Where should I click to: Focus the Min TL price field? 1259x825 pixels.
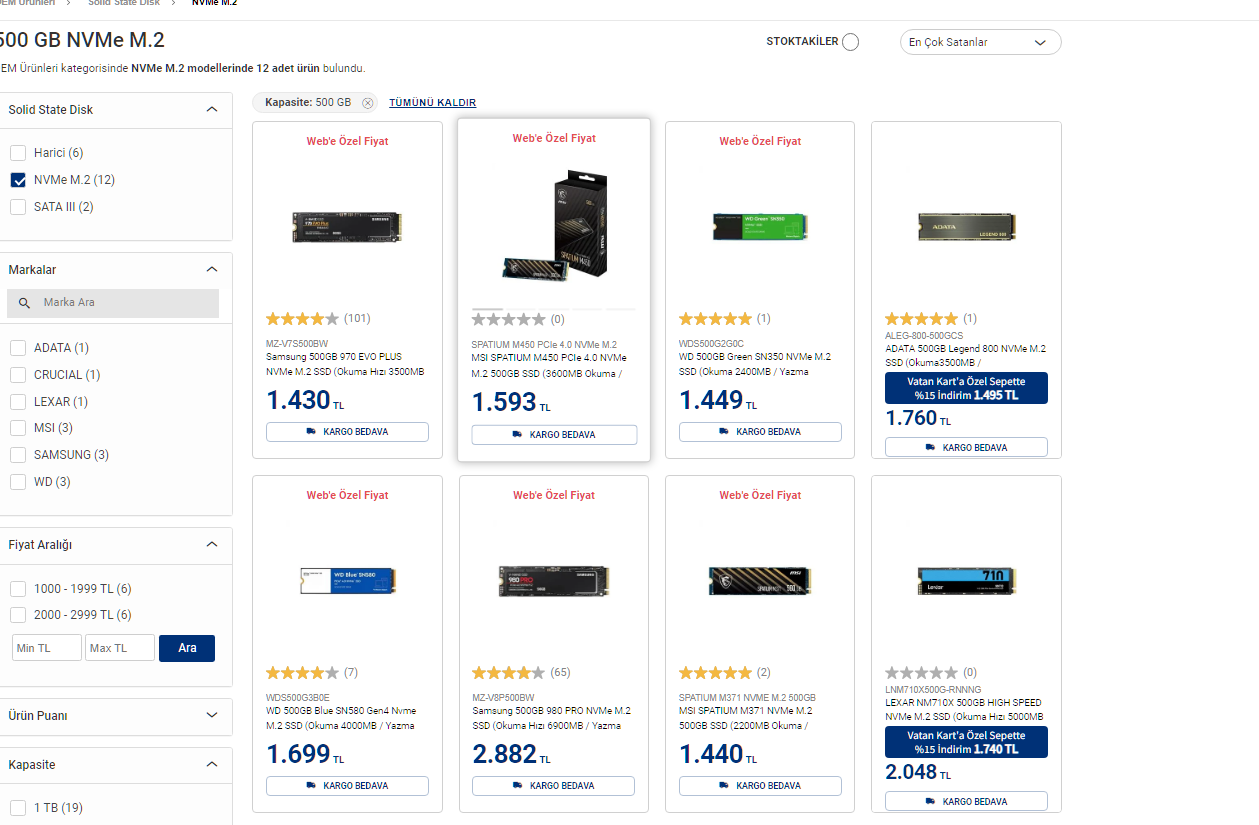tap(47, 648)
